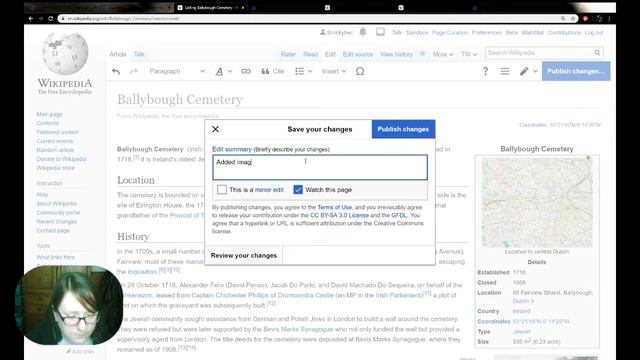Viewport: 640px width, 360px height.
Task: Expand the More dropdown menu
Action: 443,54
